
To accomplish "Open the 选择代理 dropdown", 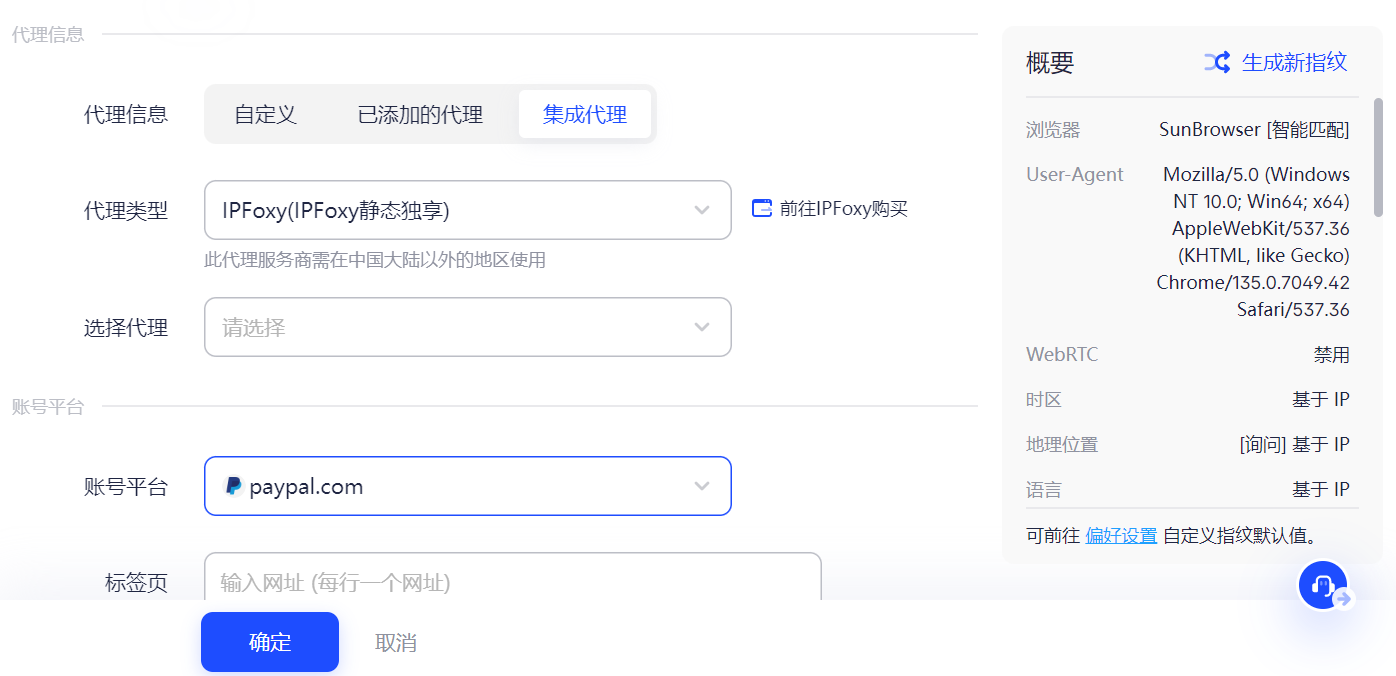I will (x=467, y=327).
